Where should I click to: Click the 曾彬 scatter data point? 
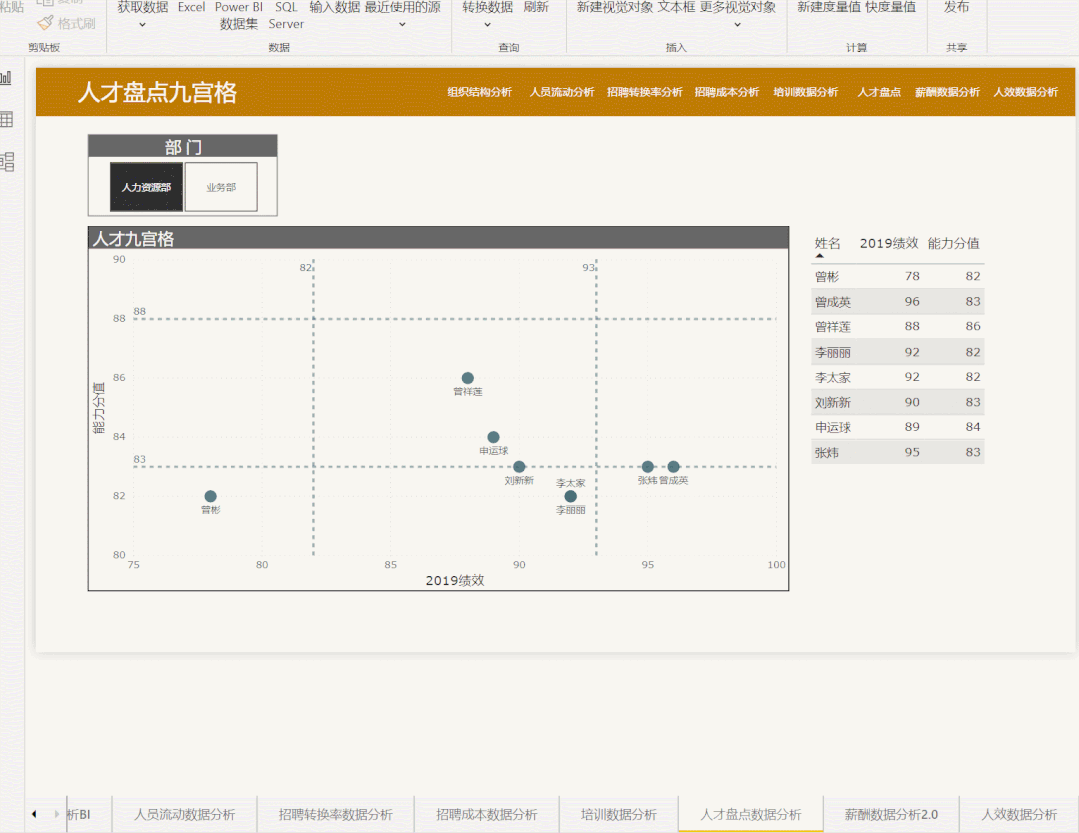point(211,496)
